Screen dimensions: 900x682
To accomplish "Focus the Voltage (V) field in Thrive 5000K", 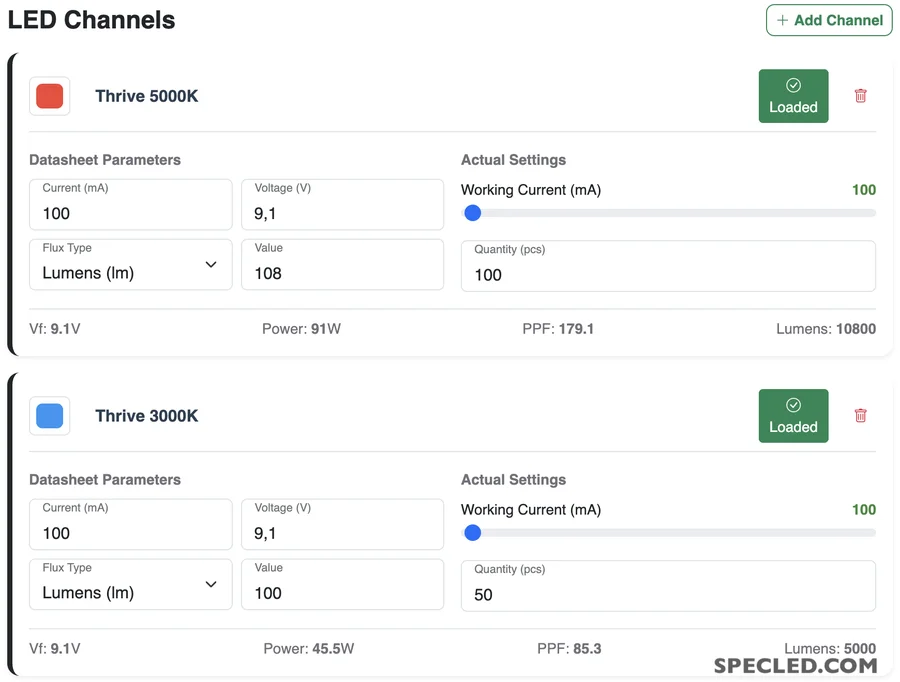I will pos(343,204).
